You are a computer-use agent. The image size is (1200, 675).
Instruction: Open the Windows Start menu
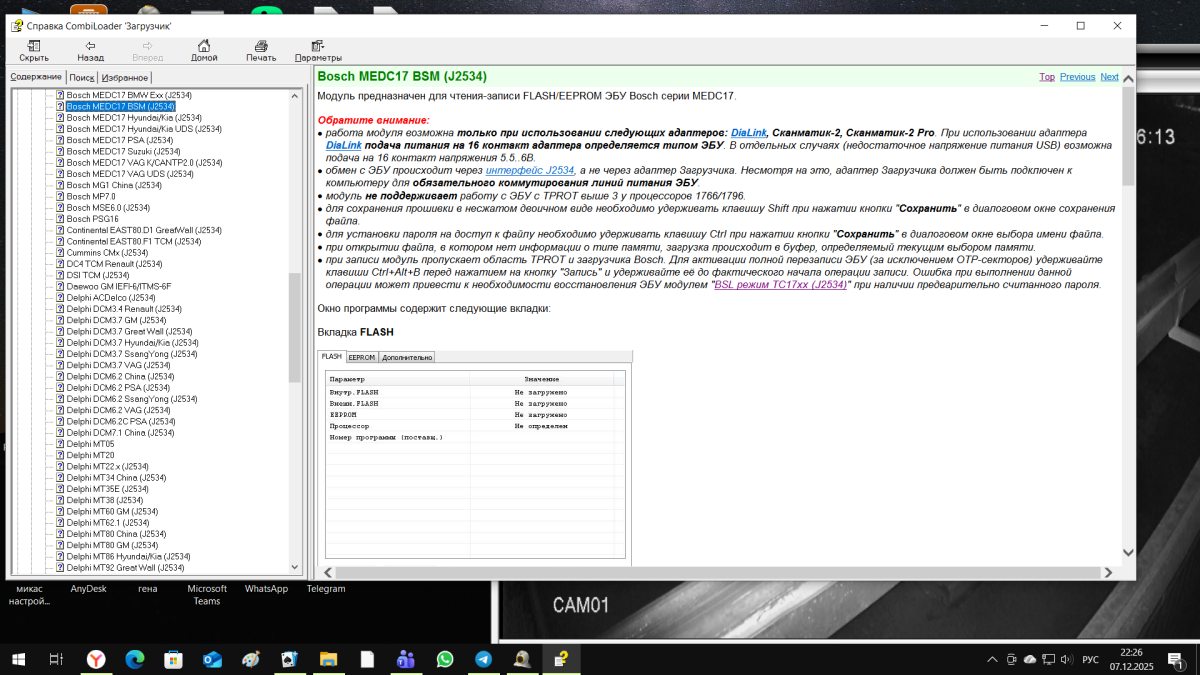(19, 659)
